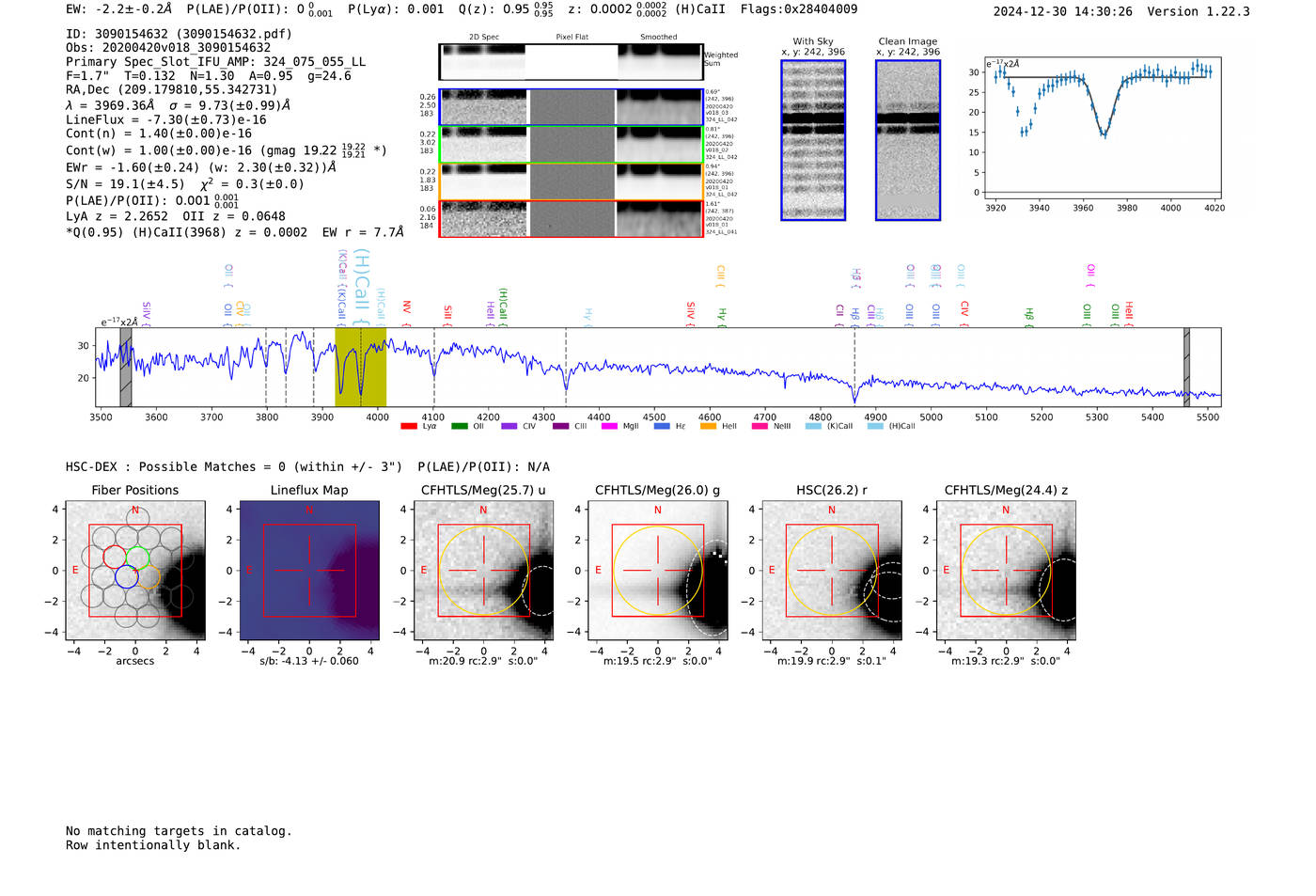1316x896 pixels.
Task: Click the *Q(0.95) (H)CaII(3968) line
Action: [x=235, y=232]
